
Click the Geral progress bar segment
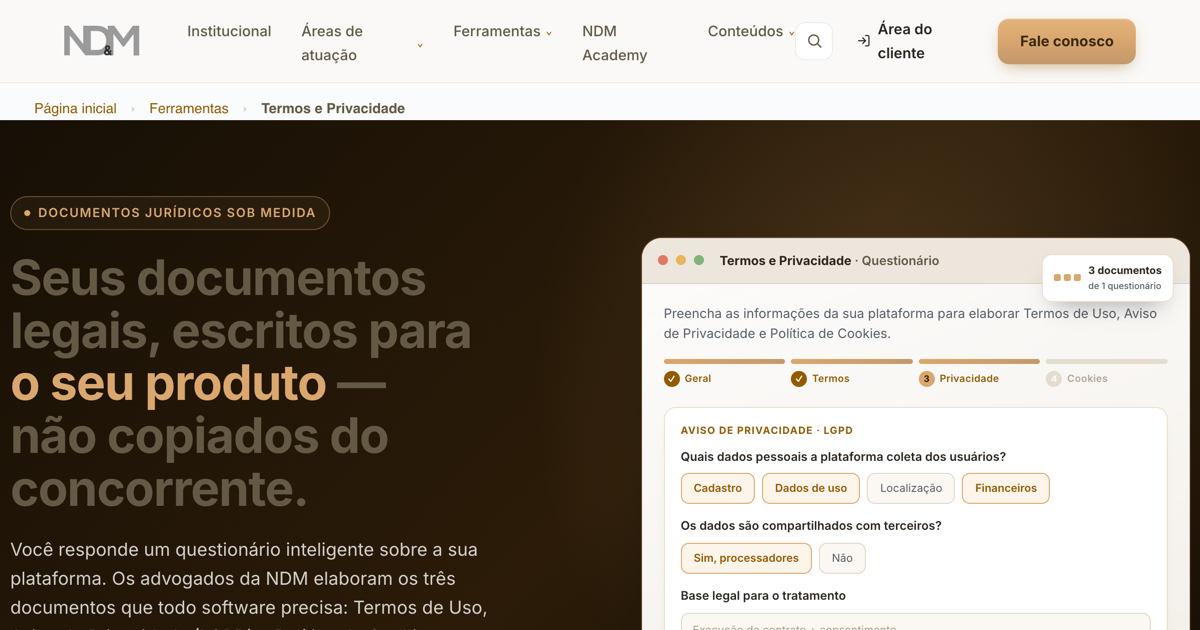click(x=724, y=361)
